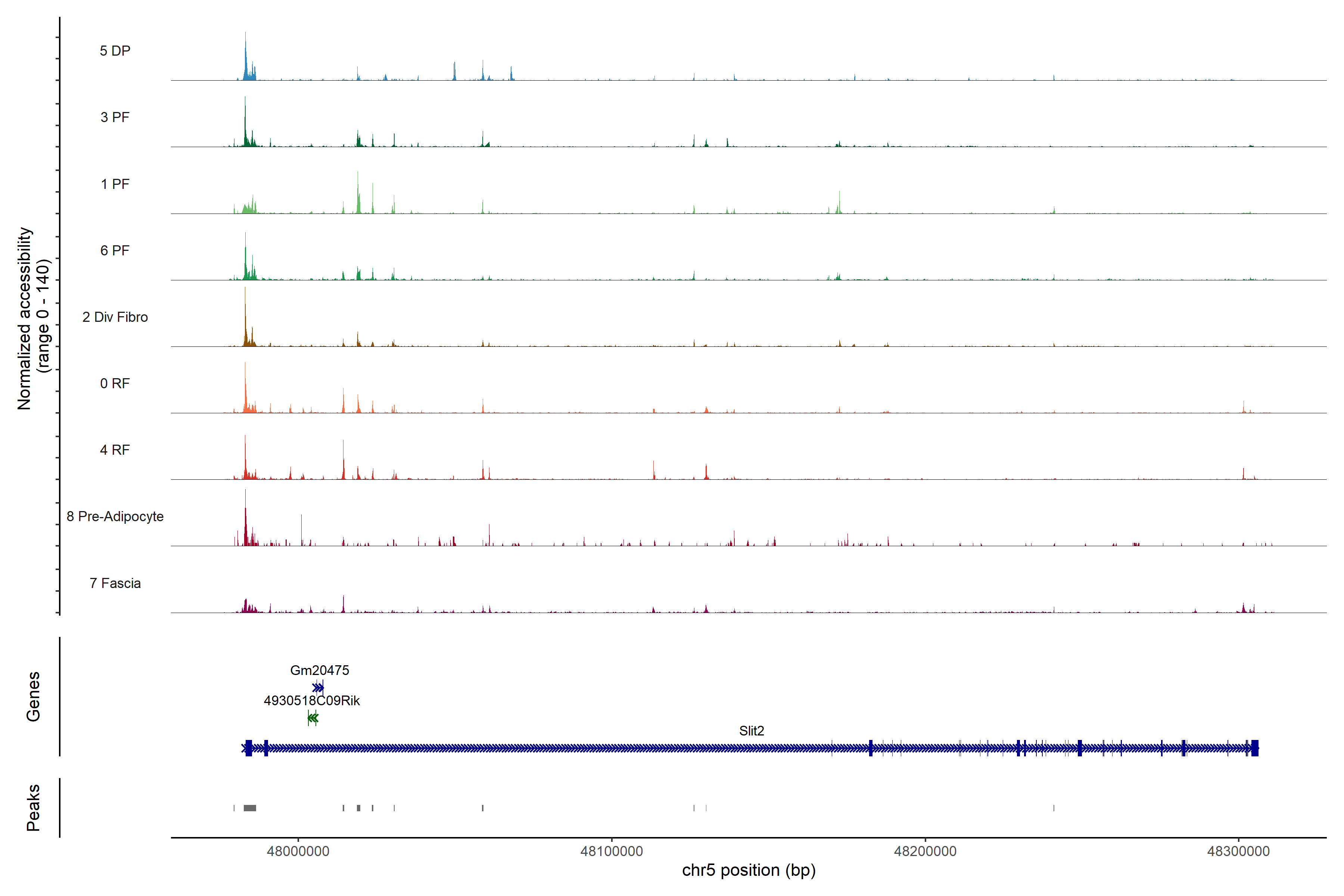Click the widest gray peak block
This screenshot has height=896, width=1344.
(250, 808)
